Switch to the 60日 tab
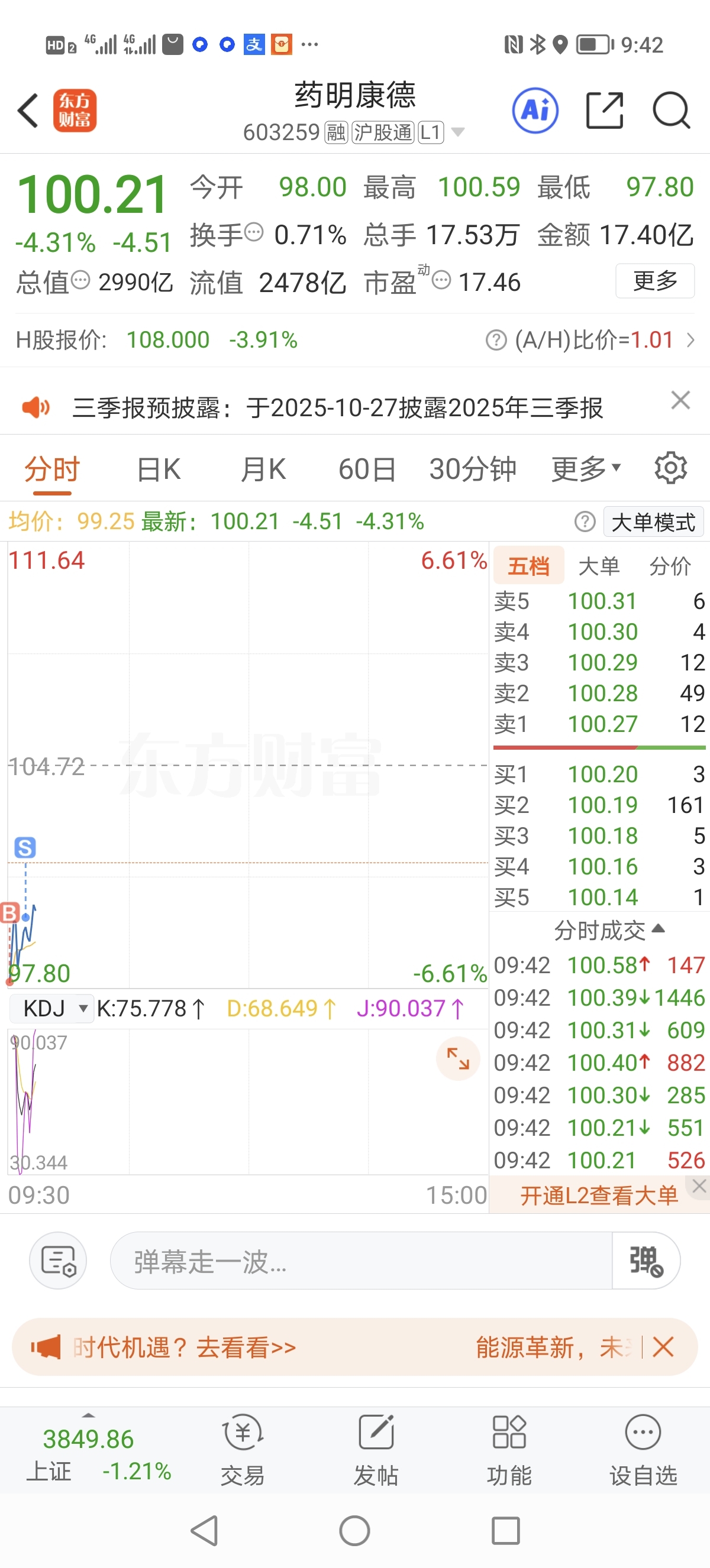This screenshot has width=710, height=1568. (367, 470)
